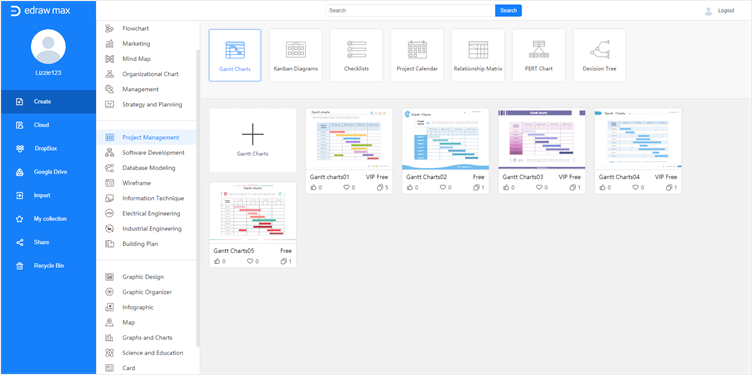Click the category list vertical scrollbar

[x=198, y=198]
